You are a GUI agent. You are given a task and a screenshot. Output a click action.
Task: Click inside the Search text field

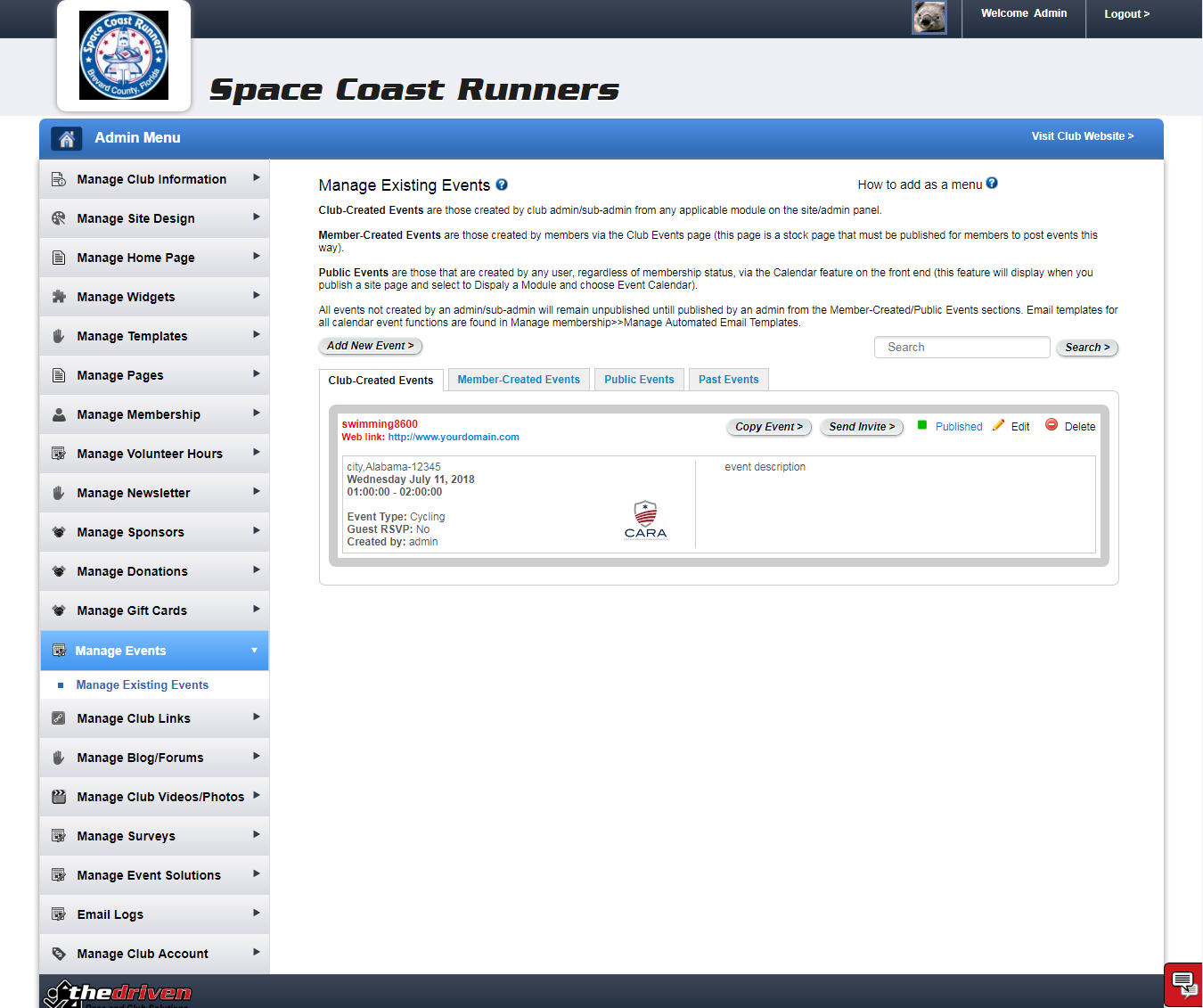pyautogui.click(x=962, y=348)
